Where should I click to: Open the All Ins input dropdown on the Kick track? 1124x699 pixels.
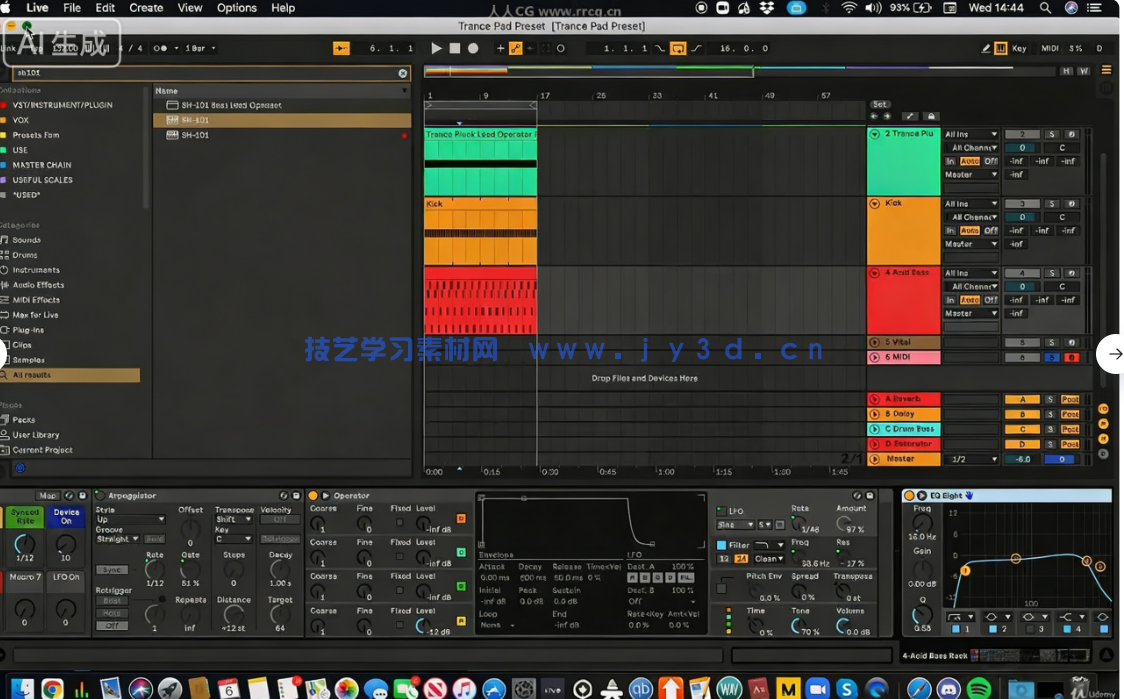pos(971,204)
